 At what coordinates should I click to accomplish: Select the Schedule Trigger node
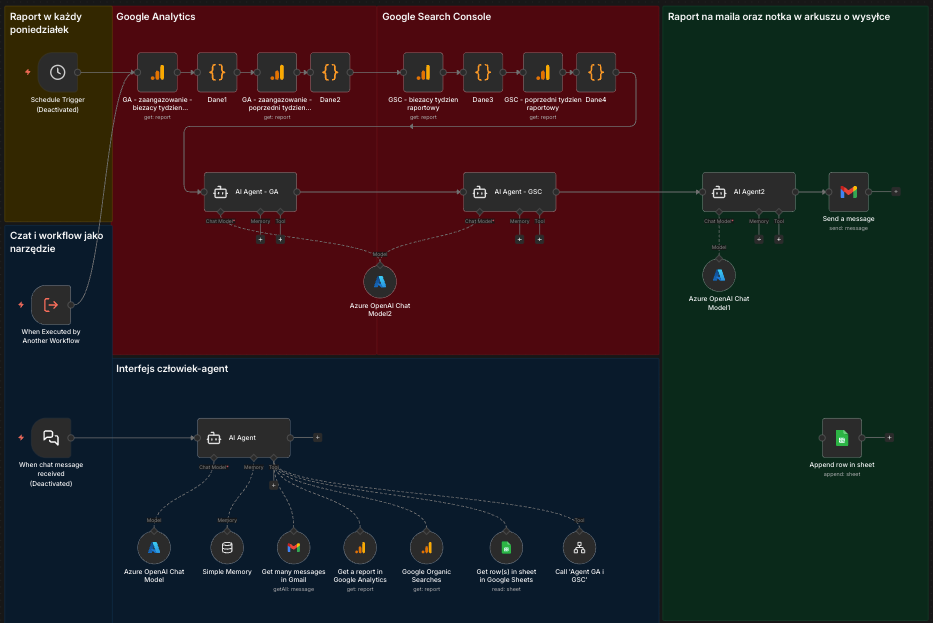[x=58, y=73]
